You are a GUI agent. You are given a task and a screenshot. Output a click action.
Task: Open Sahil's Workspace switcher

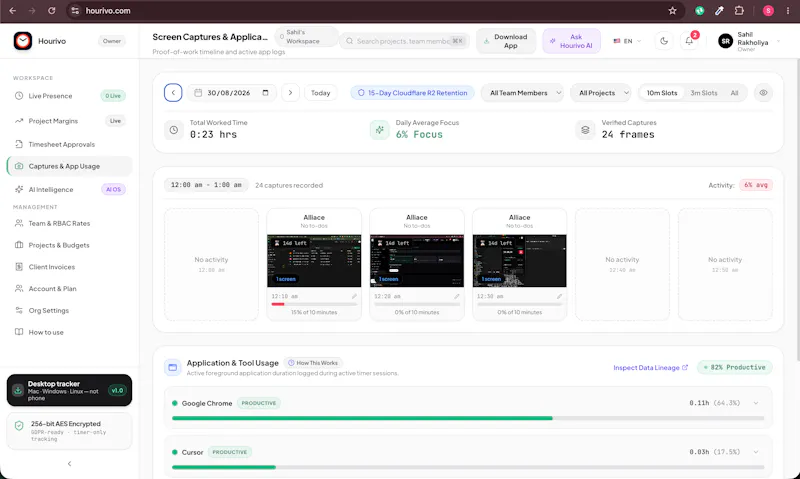[306, 37]
